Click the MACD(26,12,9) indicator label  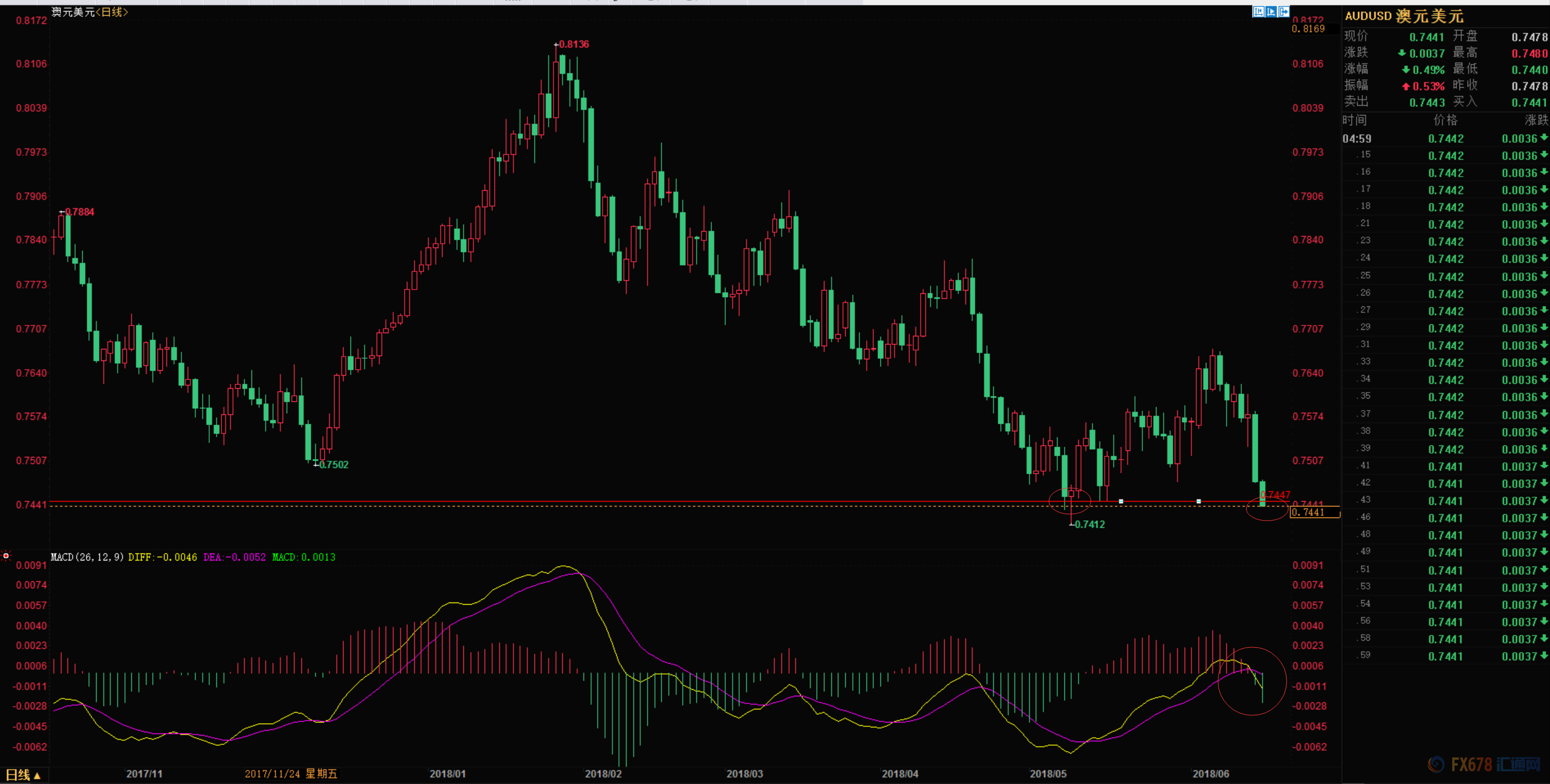point(87,557)
